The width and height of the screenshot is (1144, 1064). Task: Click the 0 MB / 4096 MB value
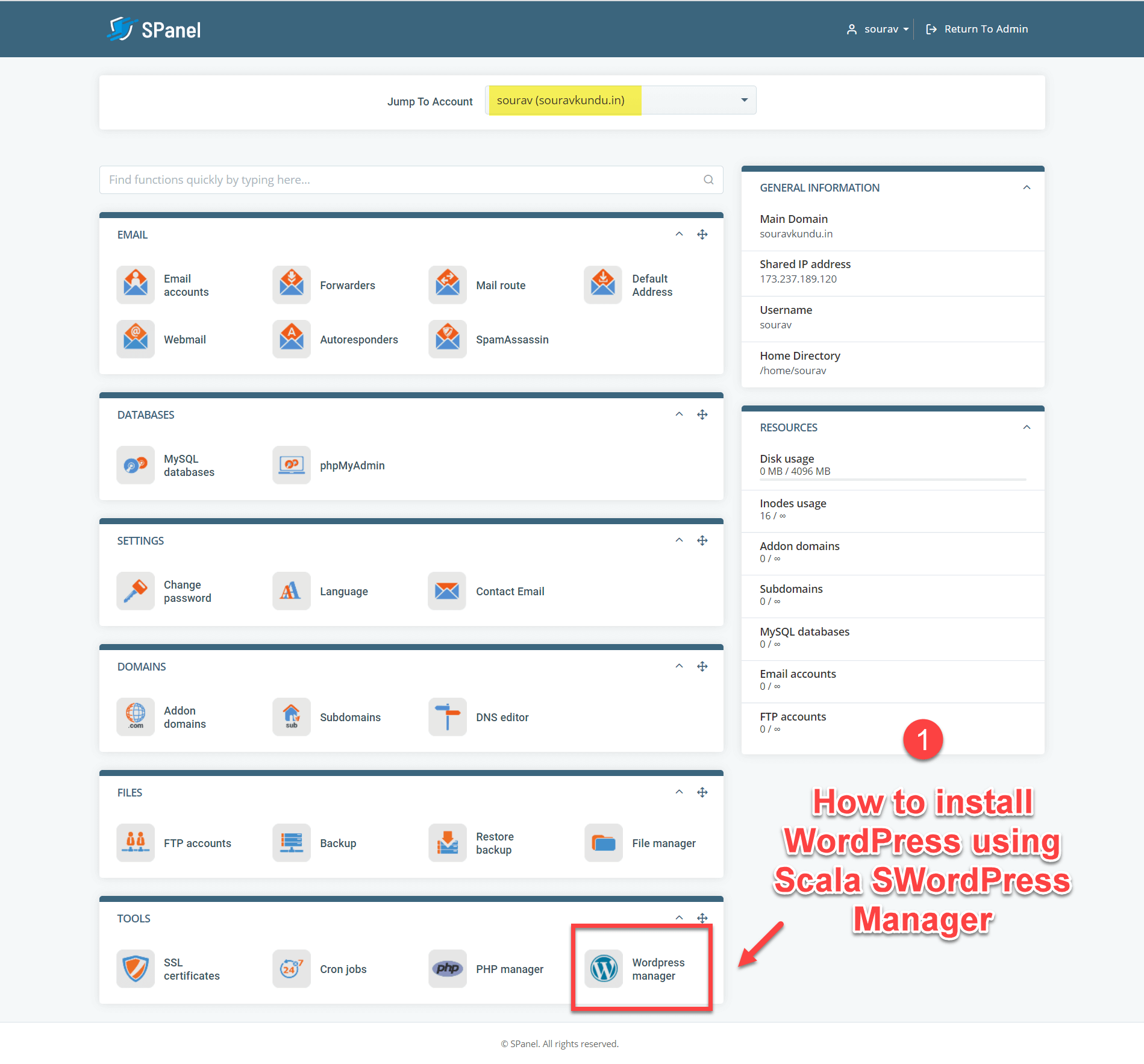tap(795, 471)
